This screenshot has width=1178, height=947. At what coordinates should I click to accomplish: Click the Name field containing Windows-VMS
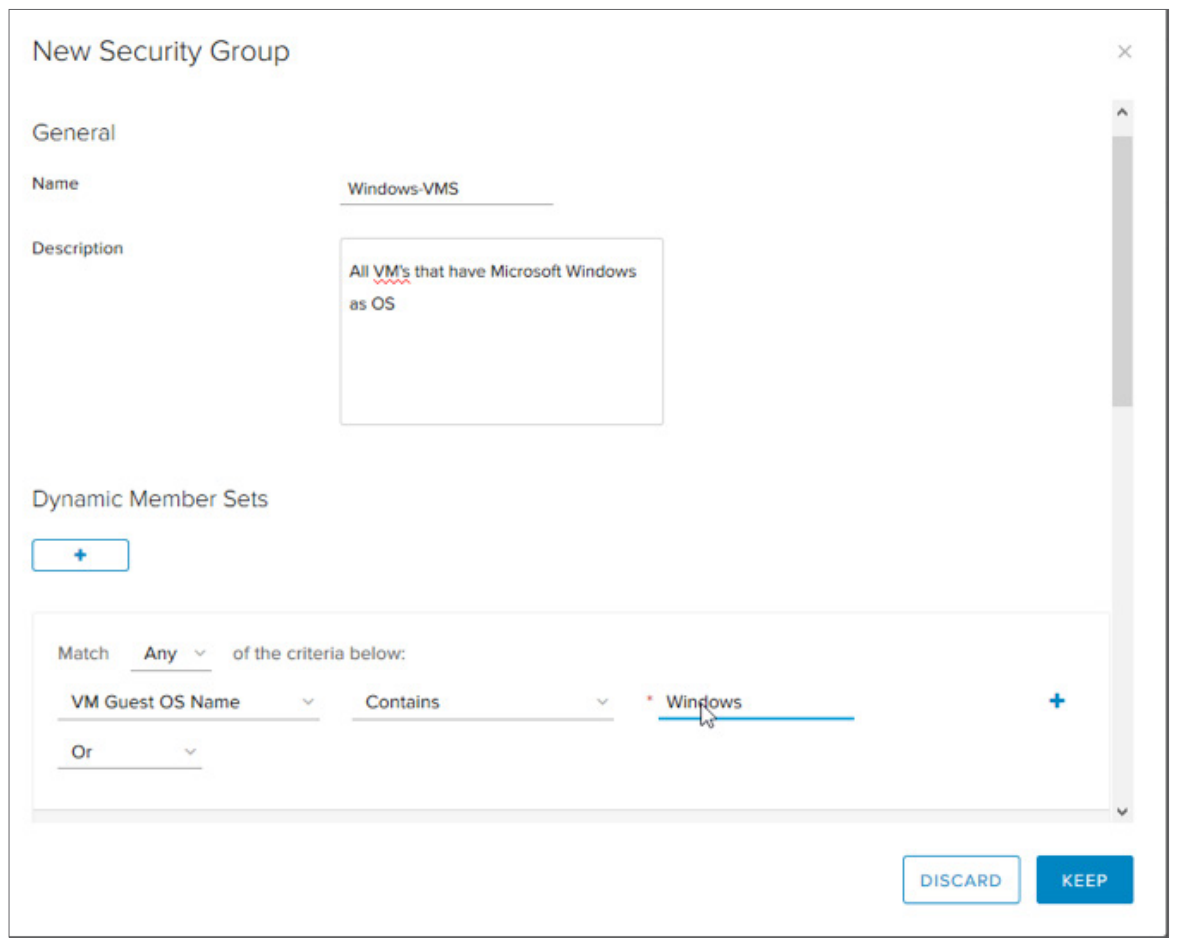(446, 188)
